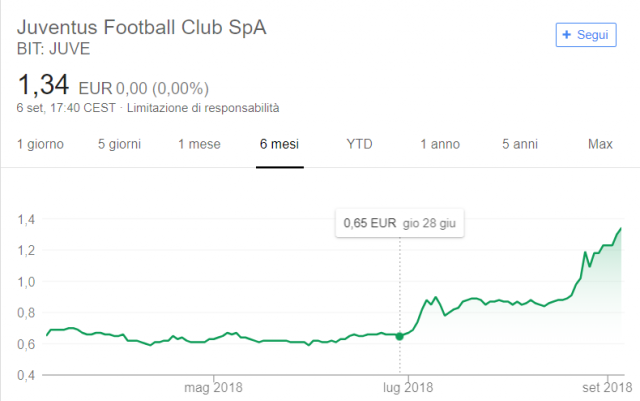The height and width of the screenshot is (401, 640).
Task: Select the 6 mesi tab
Action: point(280,144)
